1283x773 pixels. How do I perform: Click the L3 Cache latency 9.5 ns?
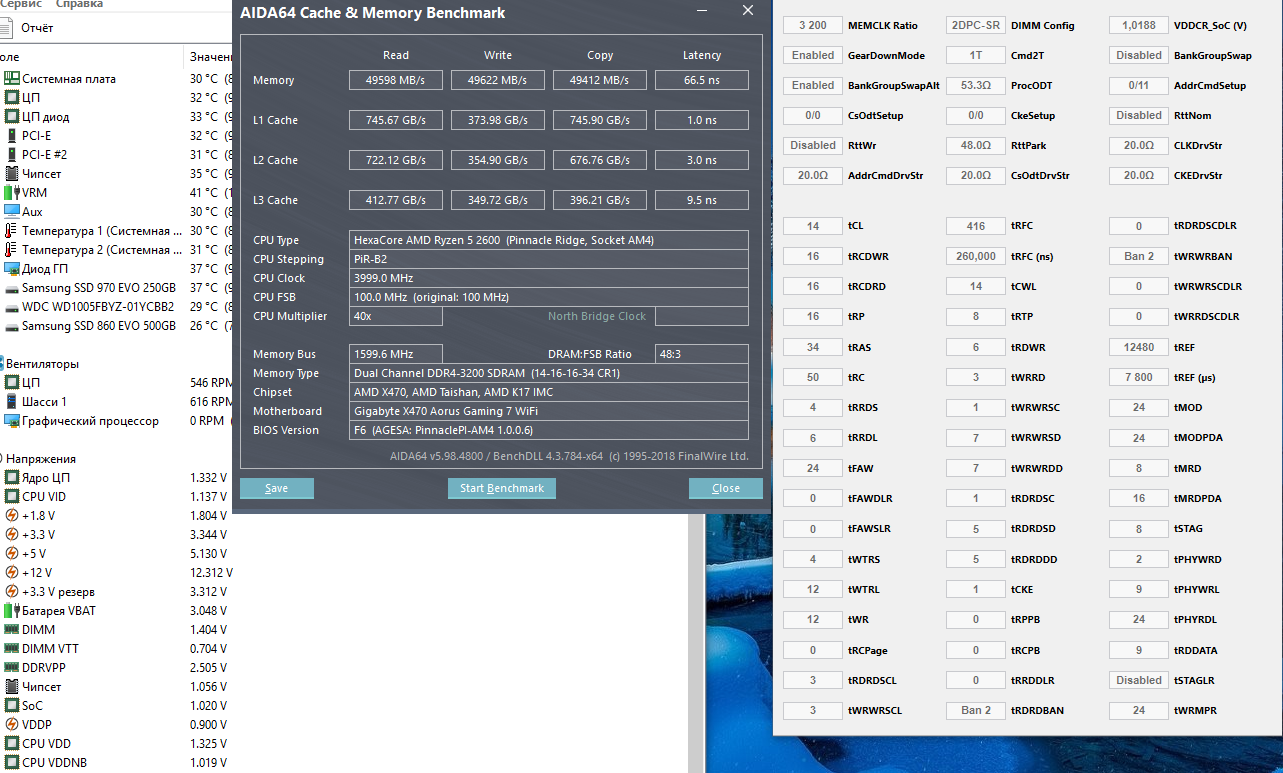pyautogui.click(x=702, y=200)
